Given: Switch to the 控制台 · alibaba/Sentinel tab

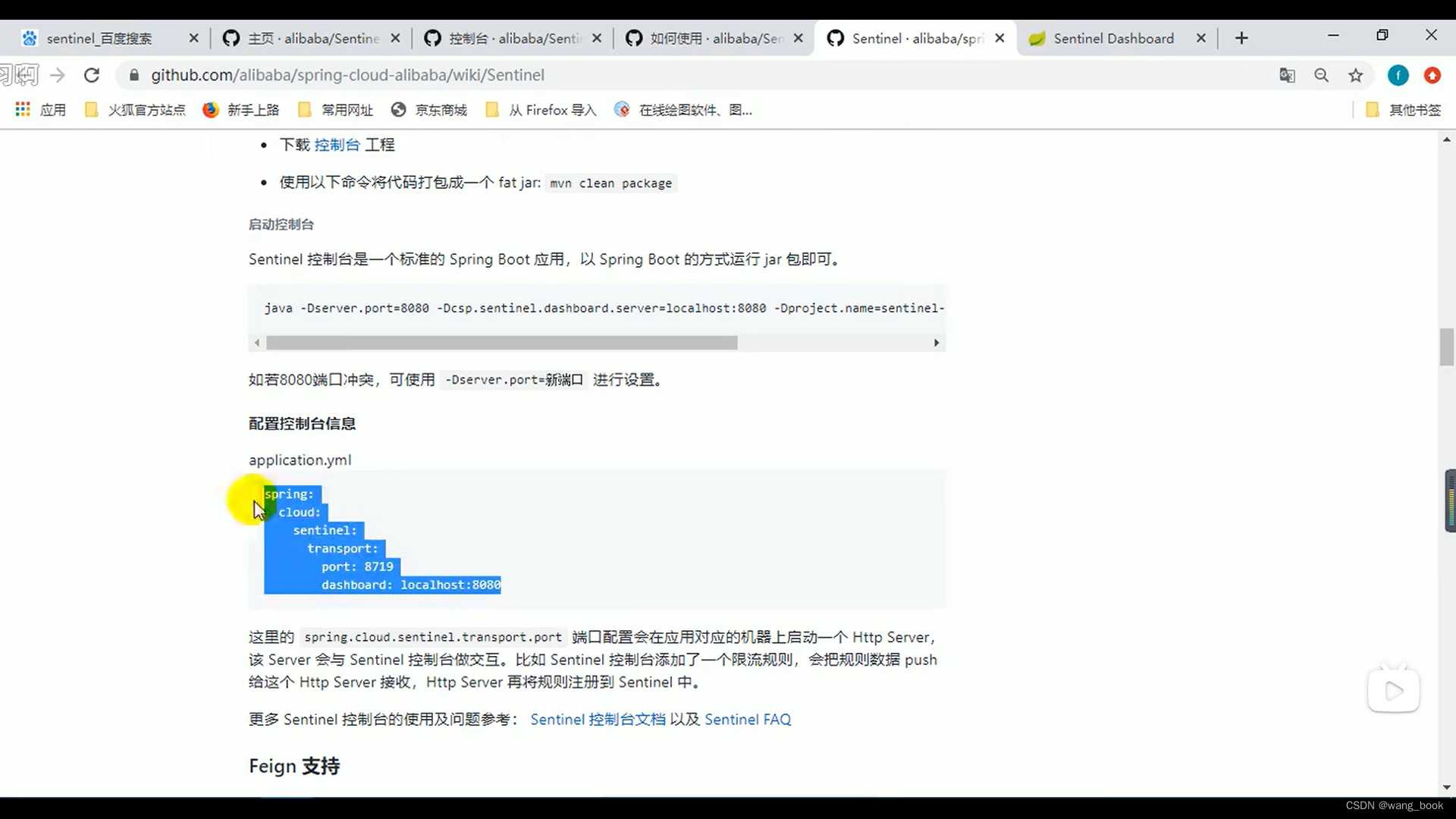Looking at the screenshot, I should coord(514,39).
